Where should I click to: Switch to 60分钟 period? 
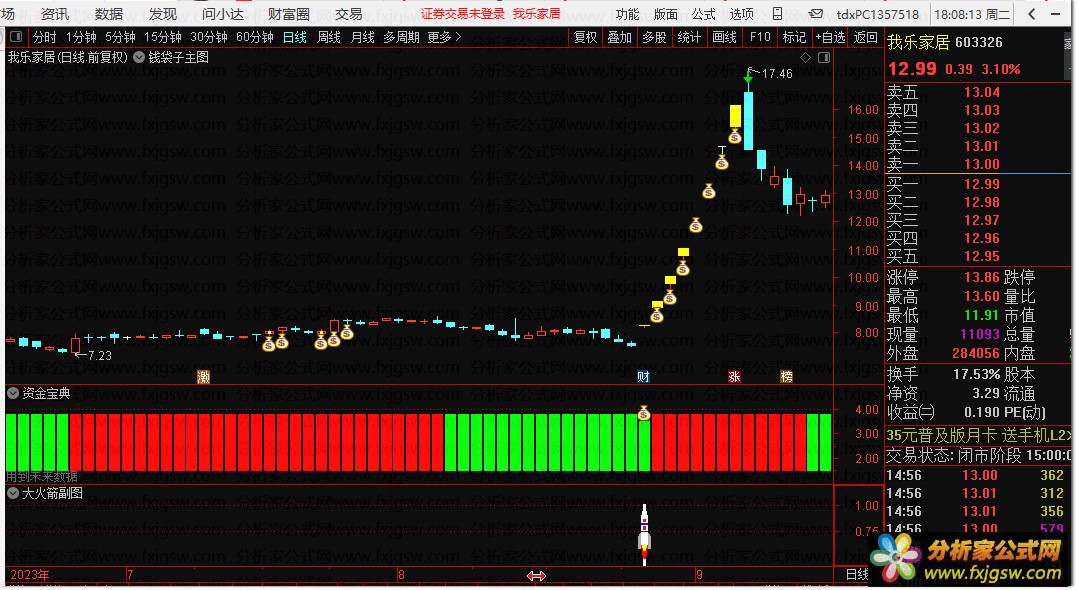click(255, 37)
